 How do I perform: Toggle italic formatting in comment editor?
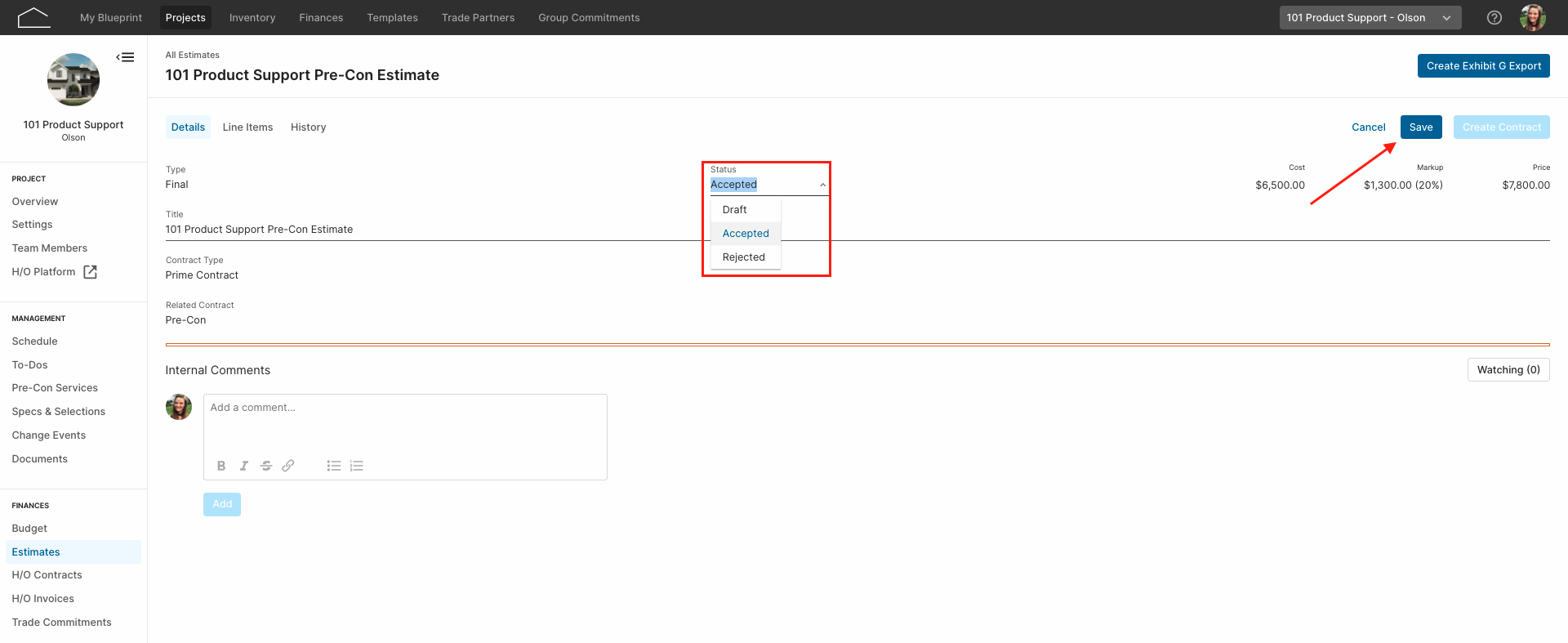(243, 466)
